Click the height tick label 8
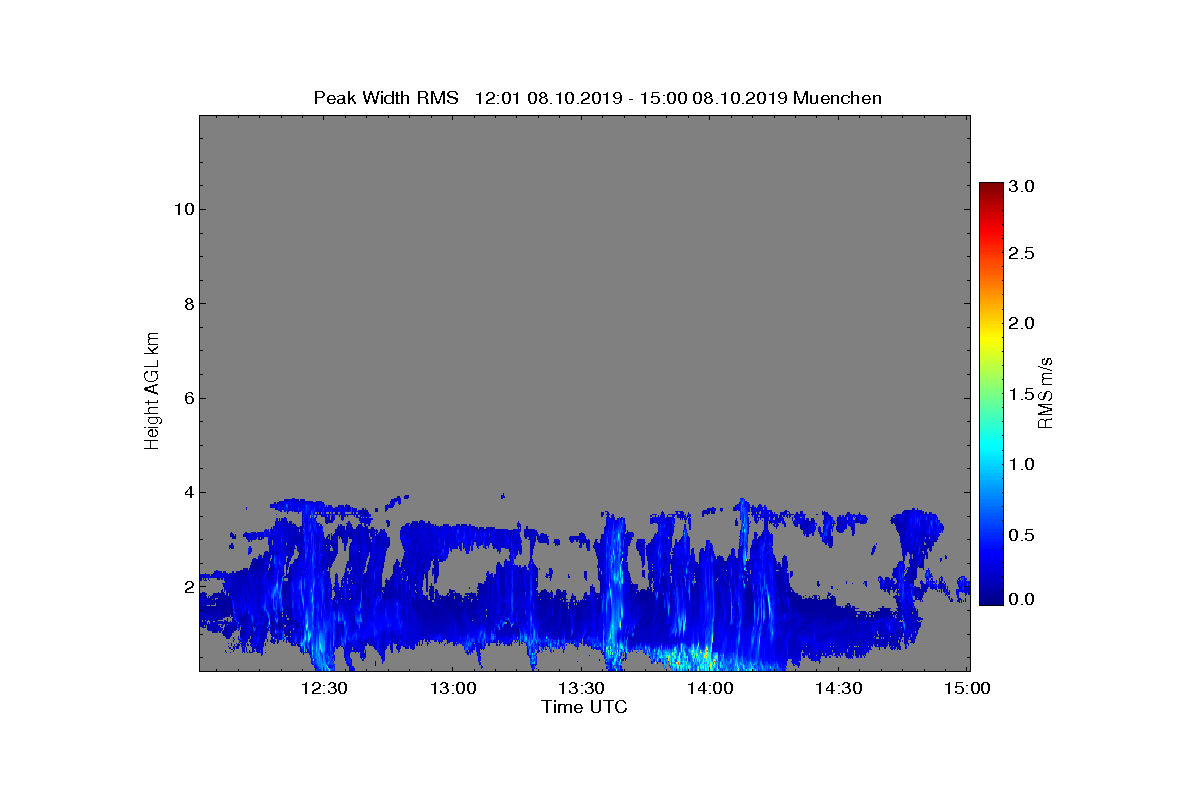 [x=187, y=304]
